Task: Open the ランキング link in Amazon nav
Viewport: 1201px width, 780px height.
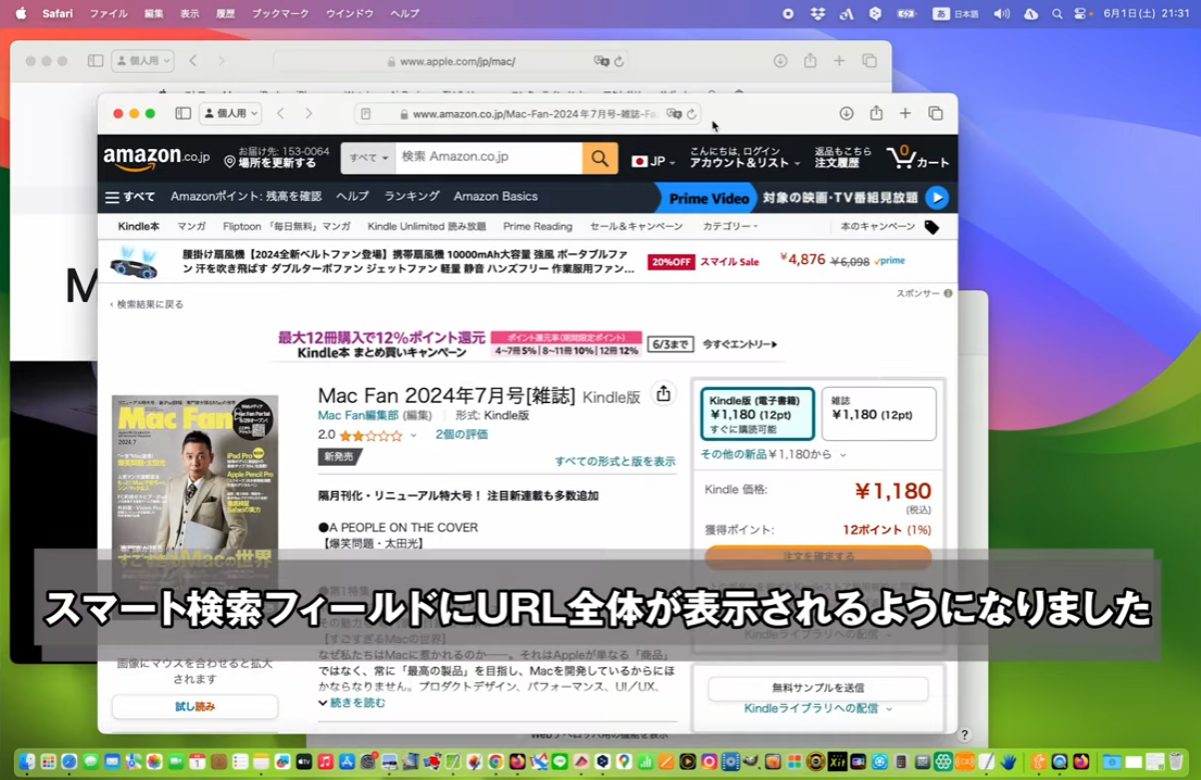Action: (x=412, y=197)
